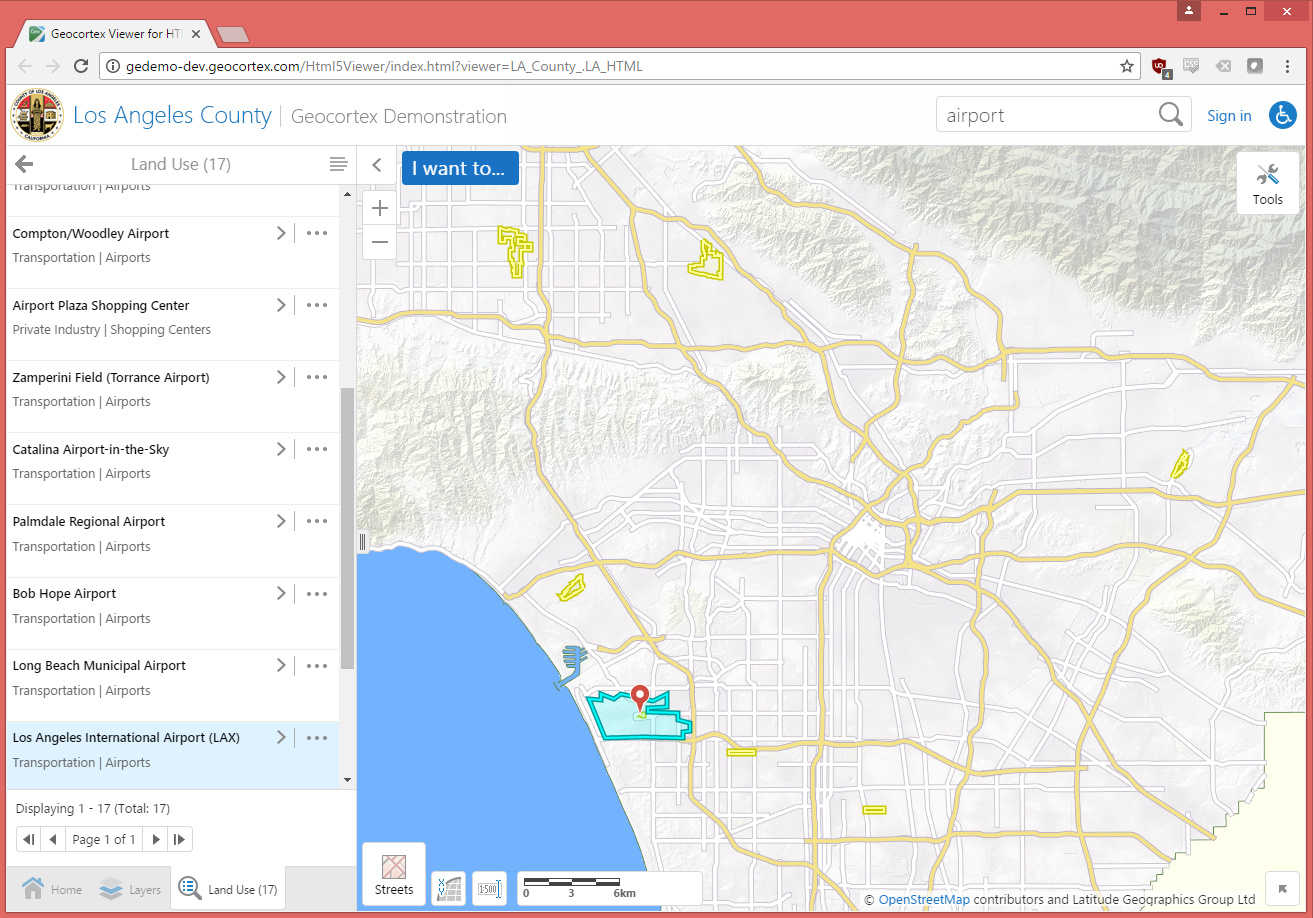This screenshot has width=1313, height=918.
Task: Open actions menu for Bob Hope Airport
Action: click(317, 593)
